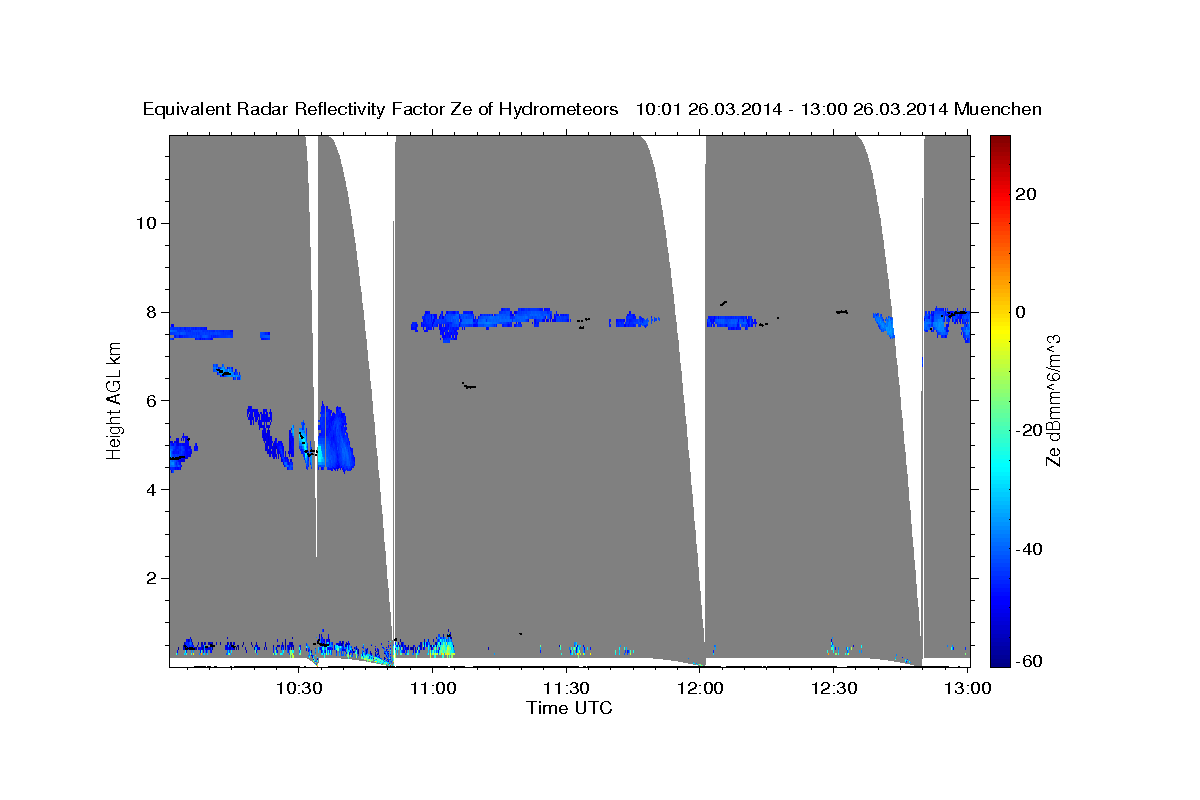Viewport: 1200px width, 800px height.
Task: Click the 'Height AGL km' y-axis label
Action: (x=115, y=400)
